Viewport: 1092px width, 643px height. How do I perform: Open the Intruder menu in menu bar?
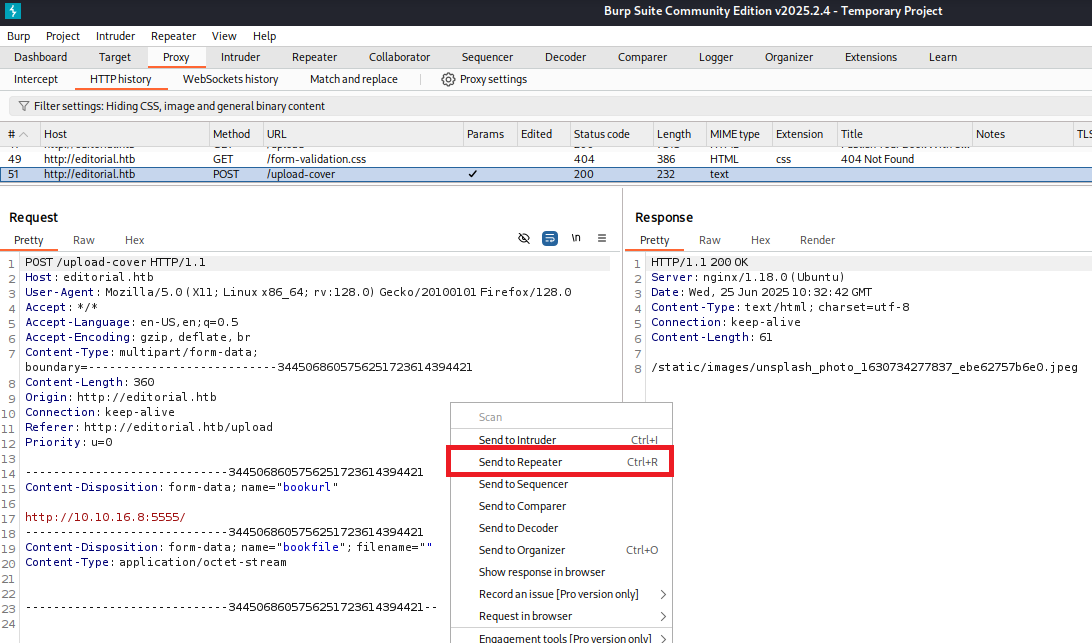coord(116,36)
